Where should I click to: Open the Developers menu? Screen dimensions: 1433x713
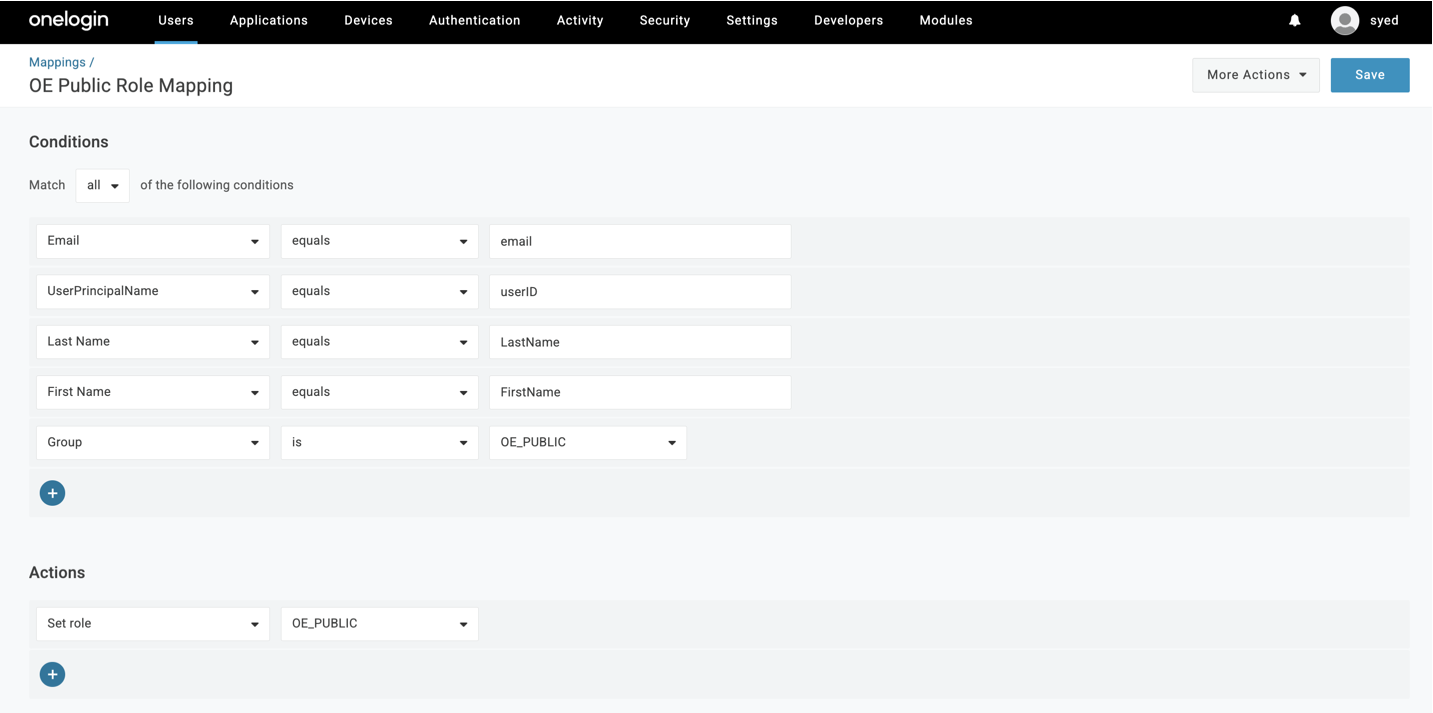pyautogui.click(x=849, y=20)
